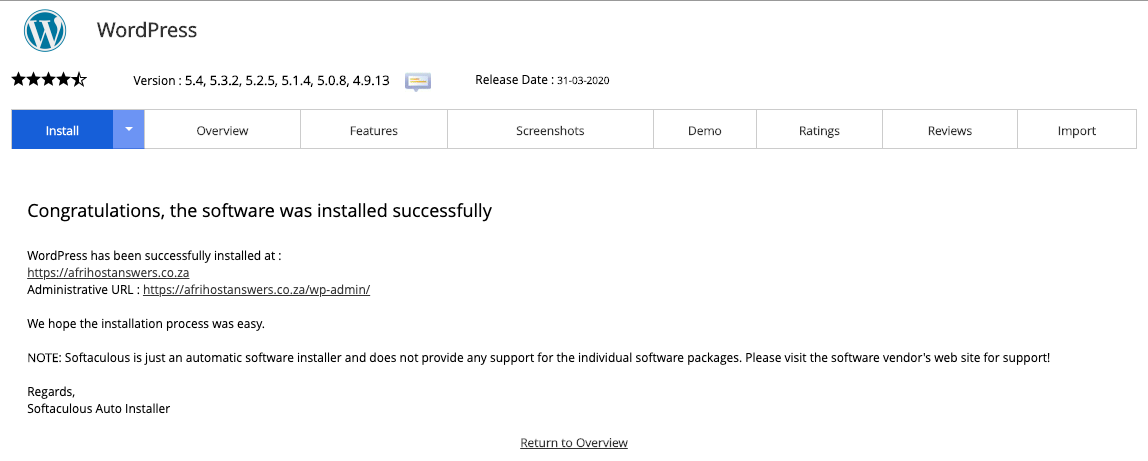Click the Congratulations success heading

pyautogui.click(x=259, y=211)
